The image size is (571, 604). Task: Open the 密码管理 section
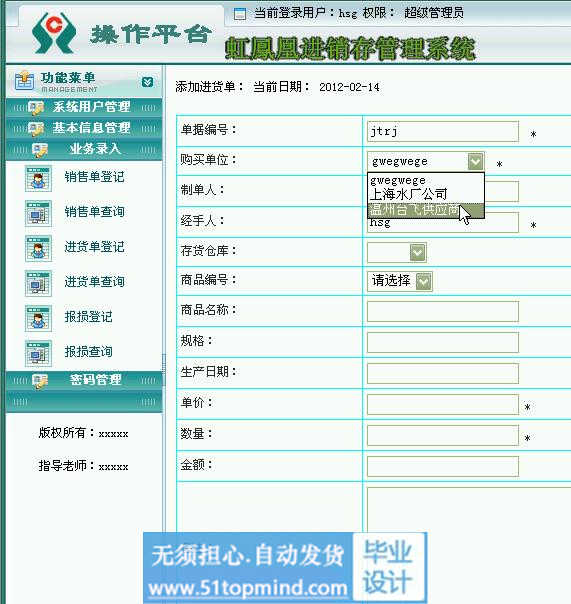pos(84,380)
